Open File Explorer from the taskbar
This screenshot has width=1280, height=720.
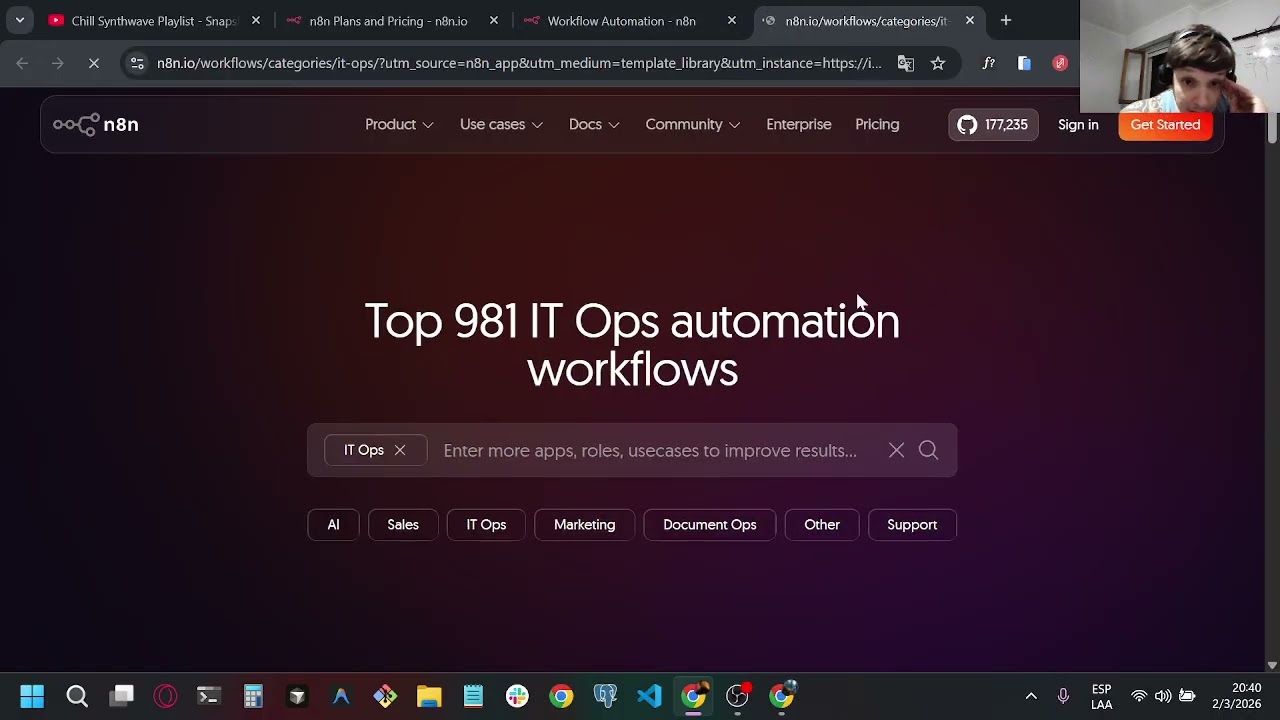[x=429, y=696]
